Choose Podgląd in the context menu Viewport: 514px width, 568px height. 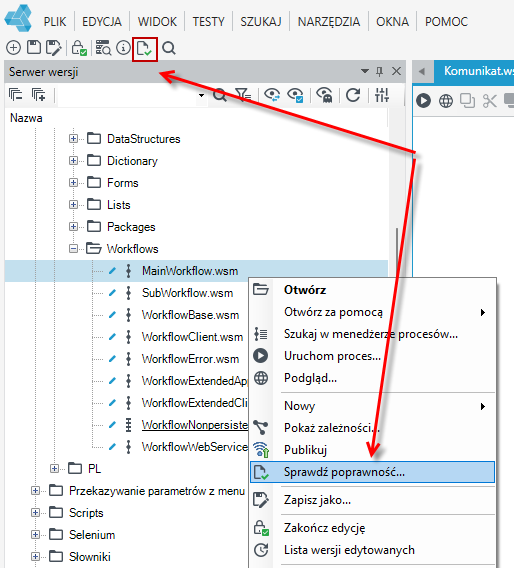point(372,378)
